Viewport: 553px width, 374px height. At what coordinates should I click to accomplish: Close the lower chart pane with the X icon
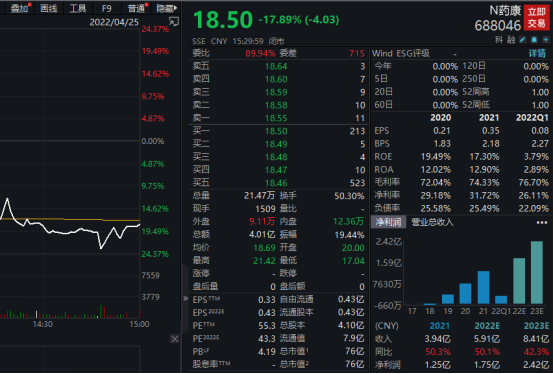(175, 339)
